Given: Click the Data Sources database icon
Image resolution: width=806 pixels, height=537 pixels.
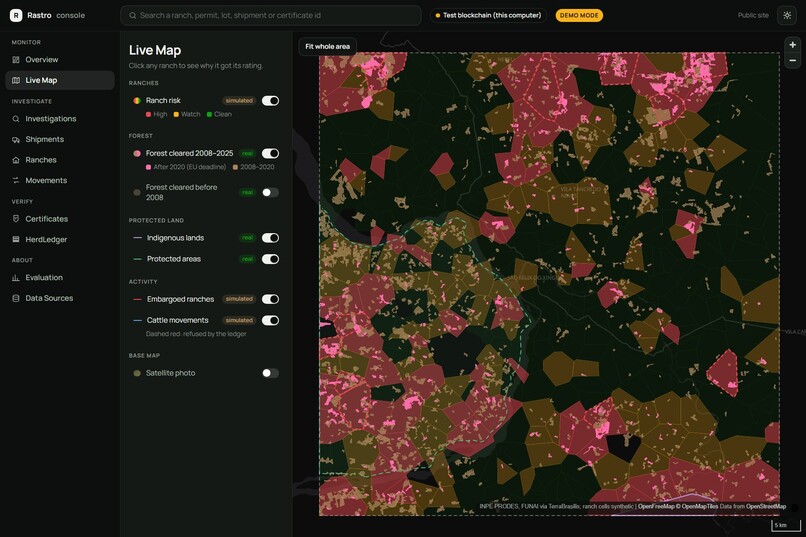Looking at the screenshot, I should (16, 298).
